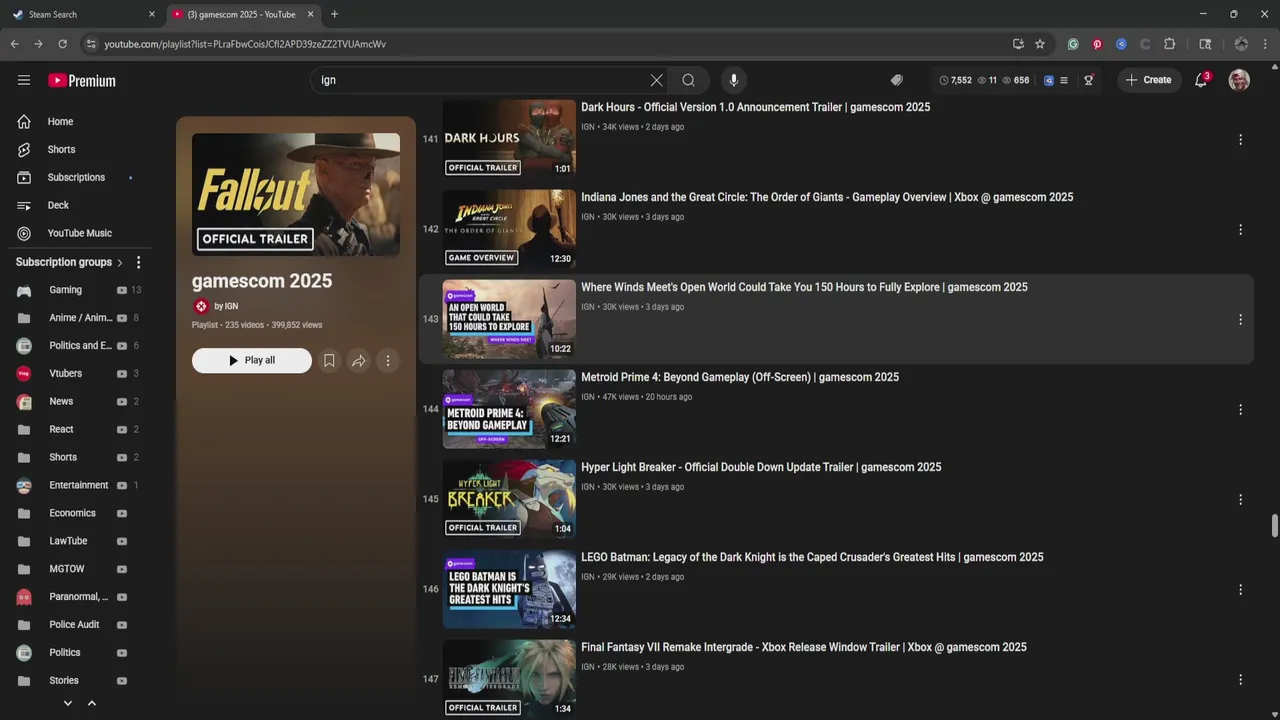Viewport: 1280px width, 720px height.
Task: Open Chrome three-dot menu
Action: coord(1265,44)
